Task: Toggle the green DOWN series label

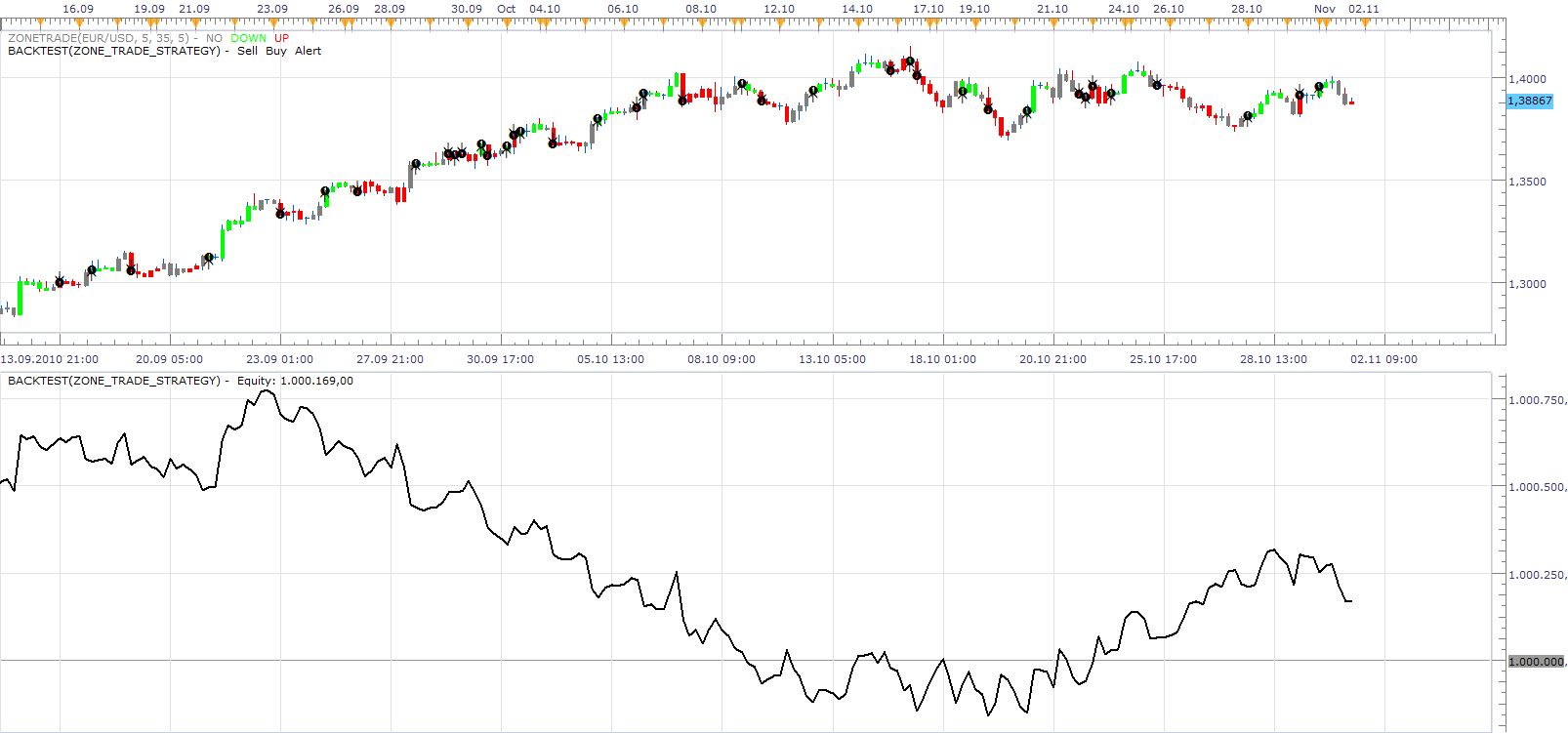Action: point(248,38)
